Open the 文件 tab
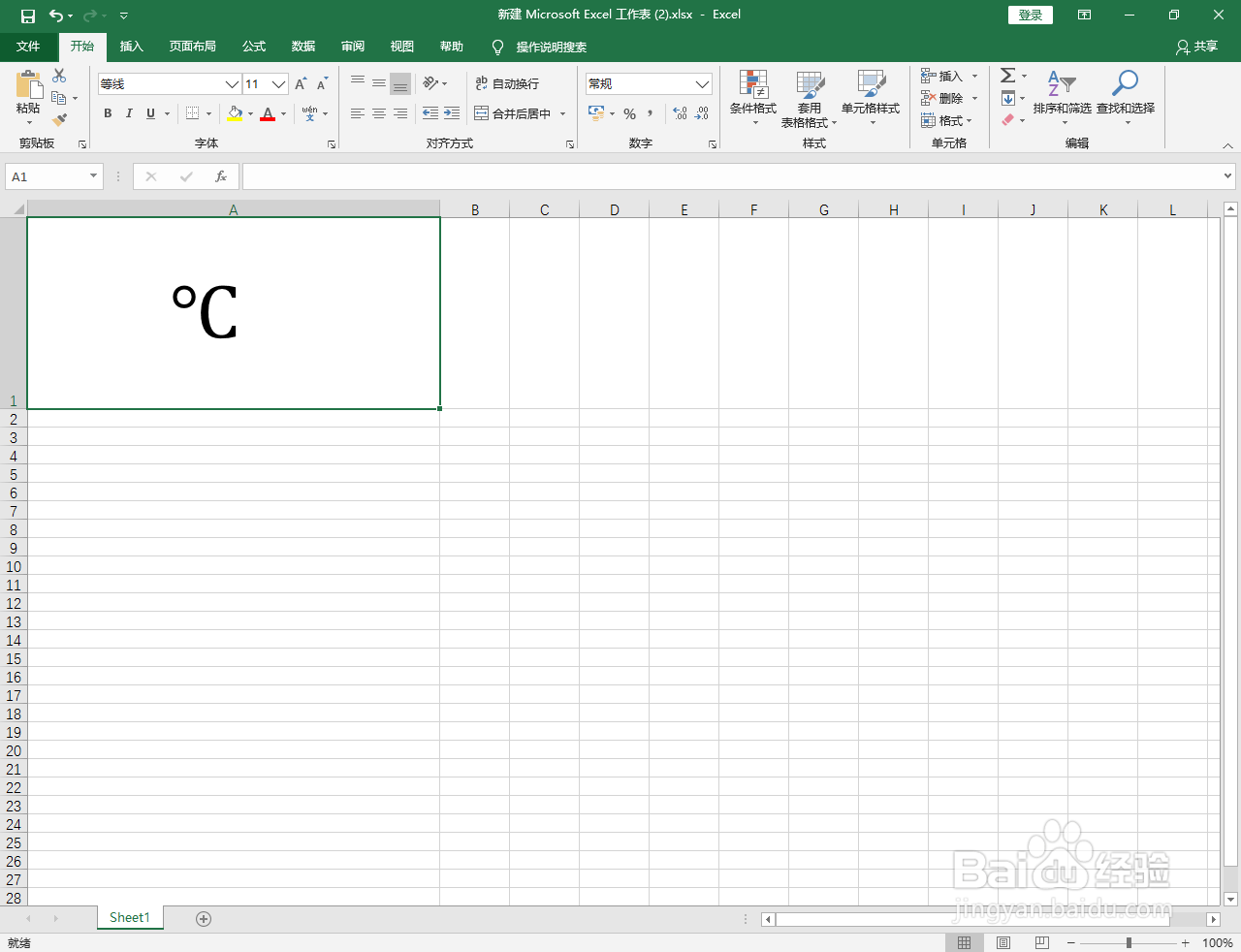Image resolution: width=1241 pixels, height=952 pixels. [28, 47]
